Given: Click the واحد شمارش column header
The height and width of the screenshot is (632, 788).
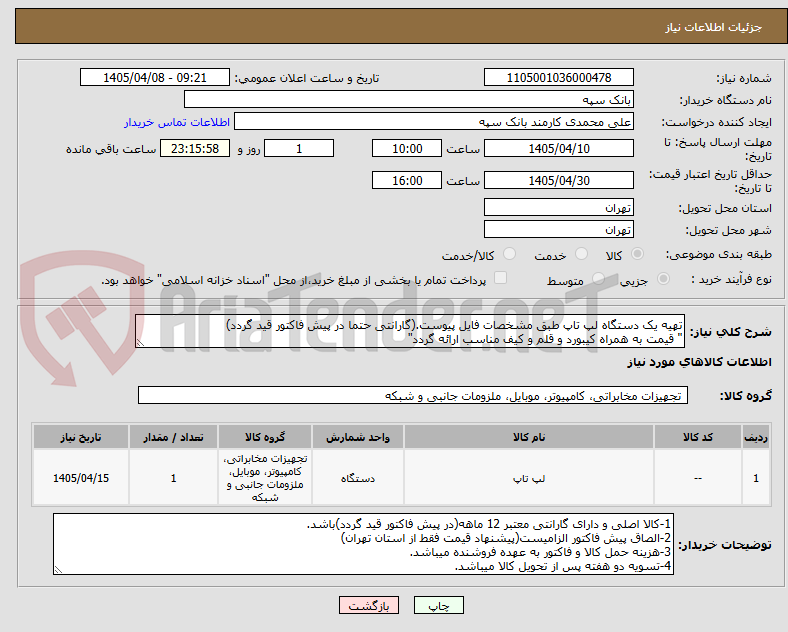Looking at the screenshot, I should point(358,437).
